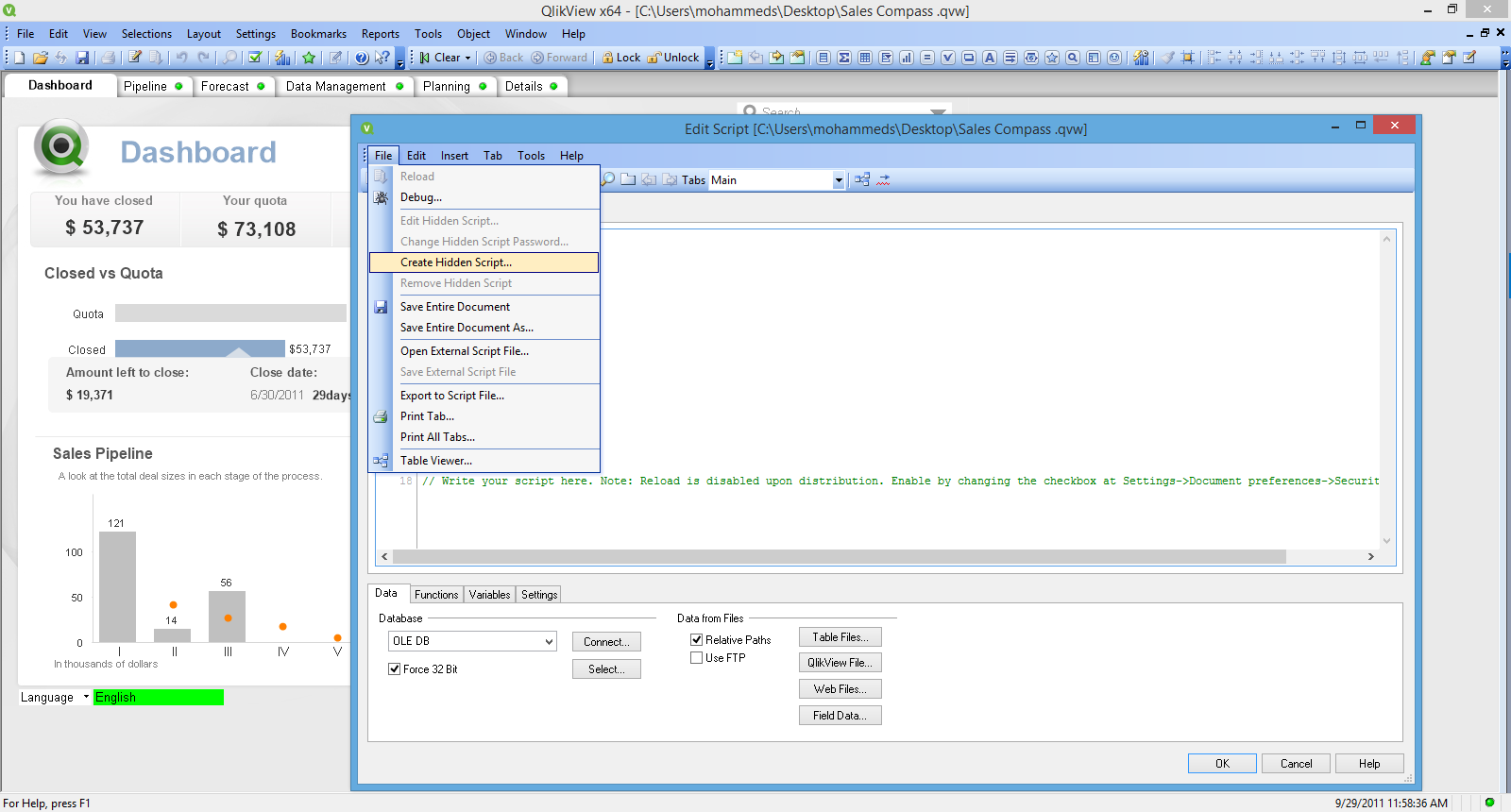Click the Quick Chart wizard icon

coord(282,58)
